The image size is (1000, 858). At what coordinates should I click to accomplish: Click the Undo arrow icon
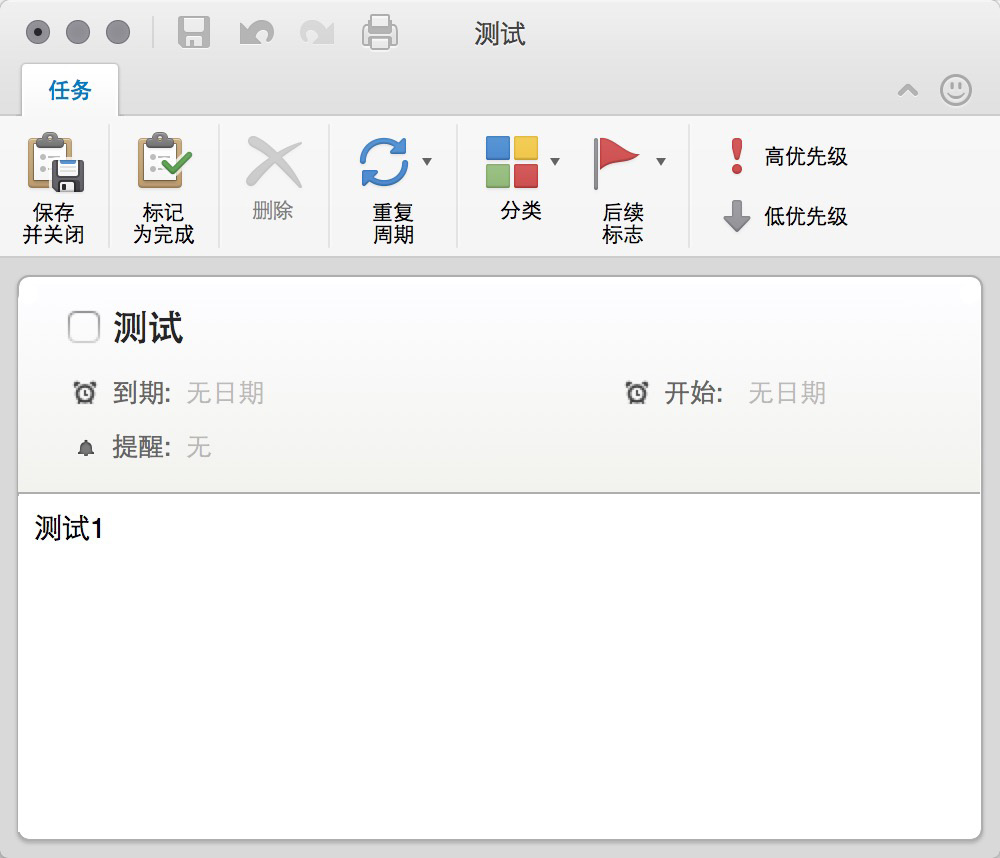(x=257, y=32)
